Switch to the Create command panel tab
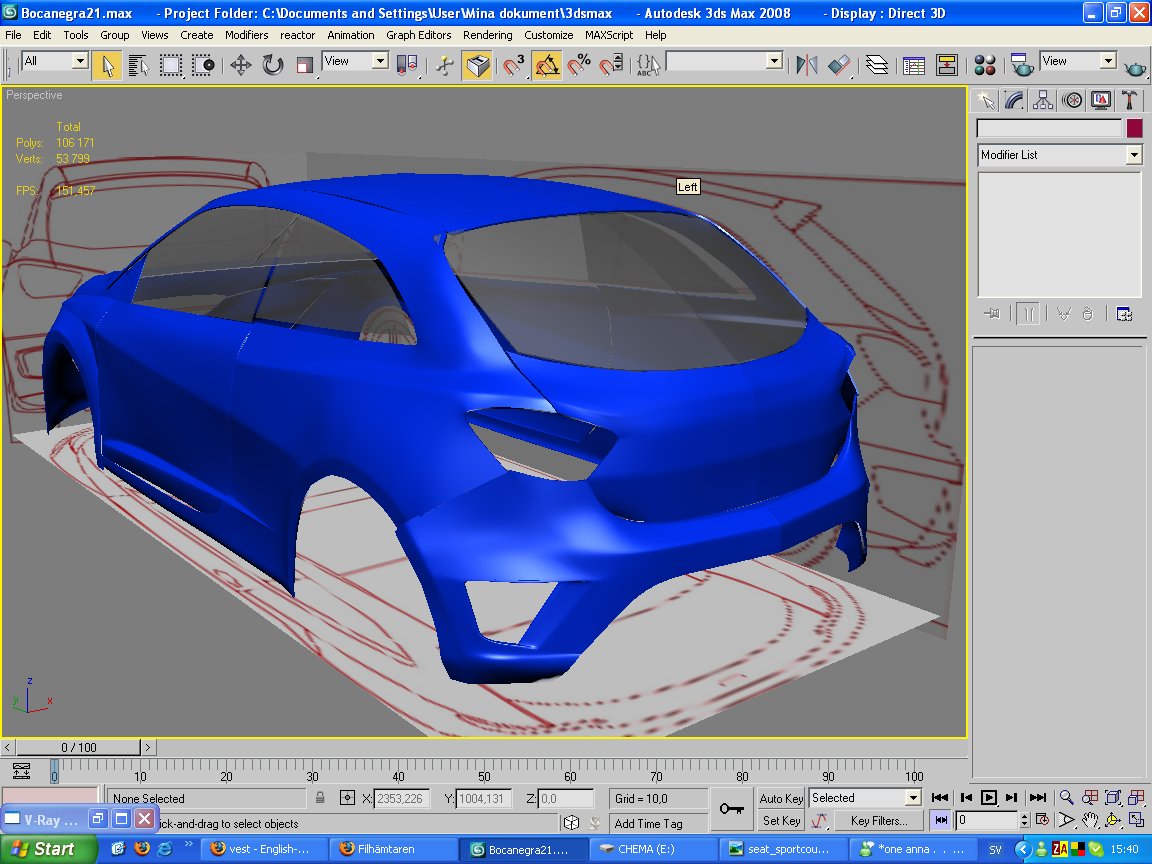The width and height of the screenshot is (1152, 864). pos(985,100)
